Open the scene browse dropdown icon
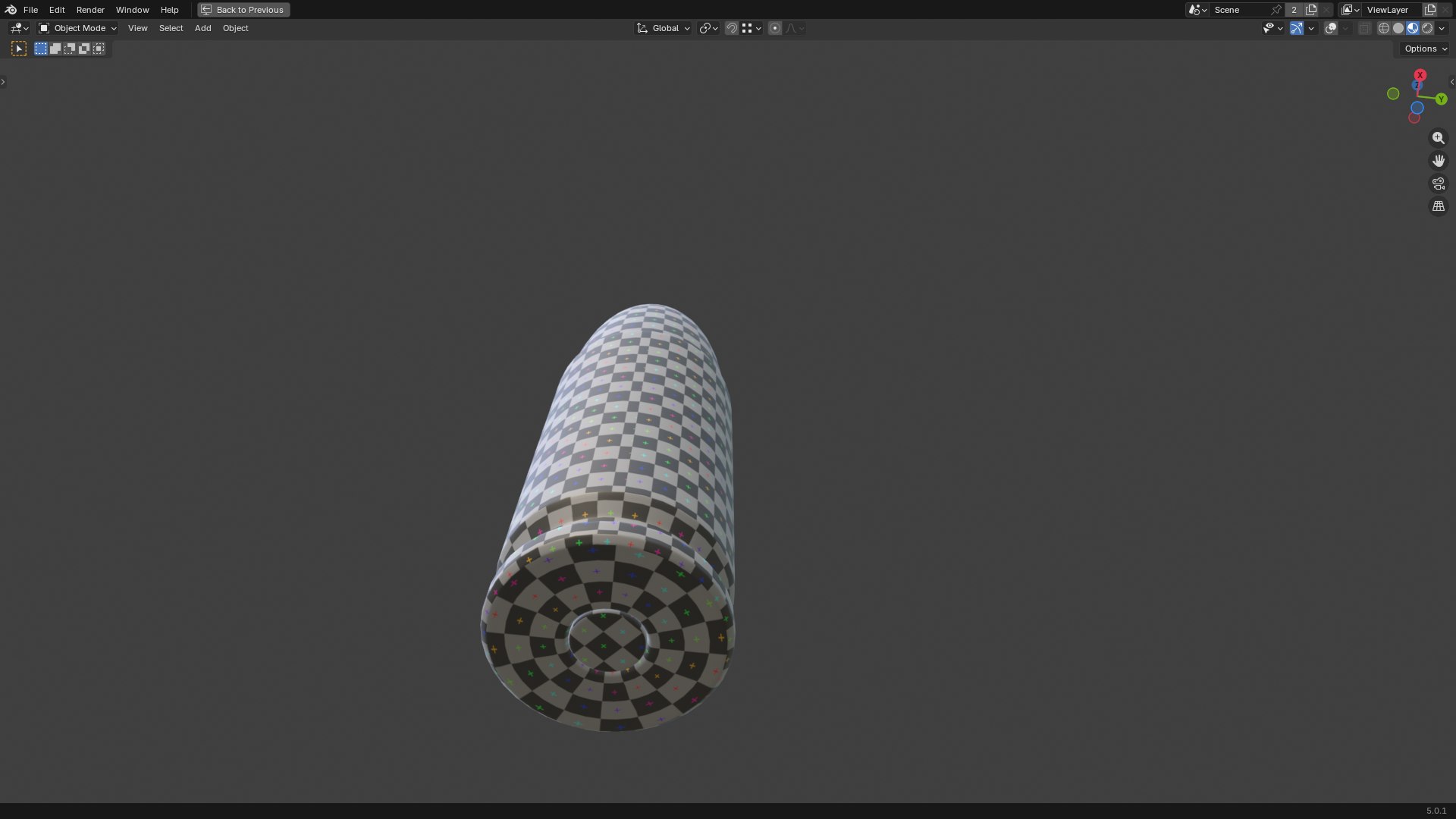 [x=1197, y=10]
